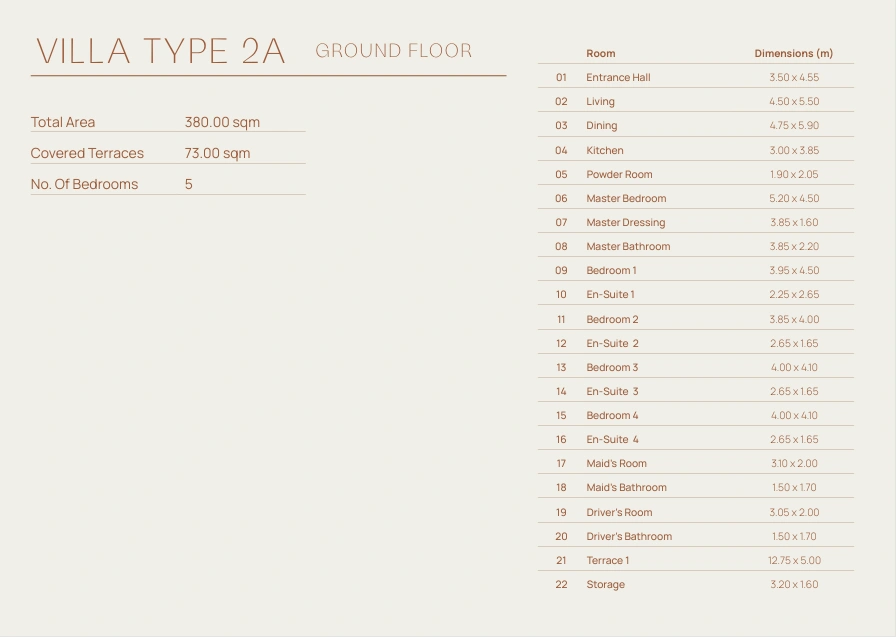Image resolution: width=896 pixels, height=637 pixels.
Task: Click the 3.50 x 4.55 dimension
Action: tap(794, 77)
